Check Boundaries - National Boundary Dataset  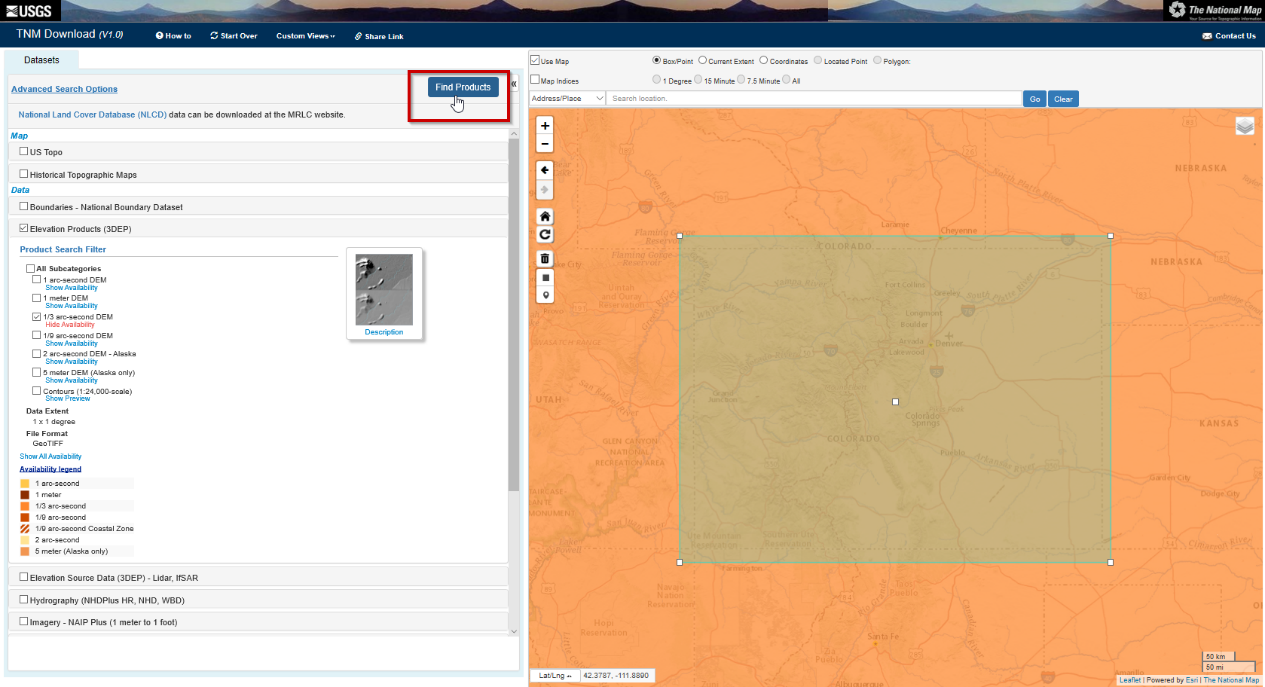click(x=24, y=207)
